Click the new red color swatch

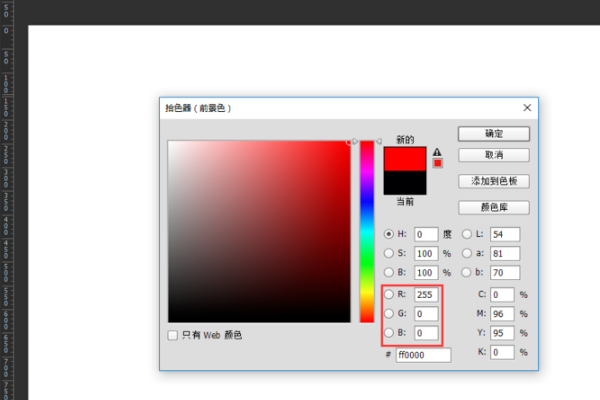pyautogui.click(x=405, y=158)
